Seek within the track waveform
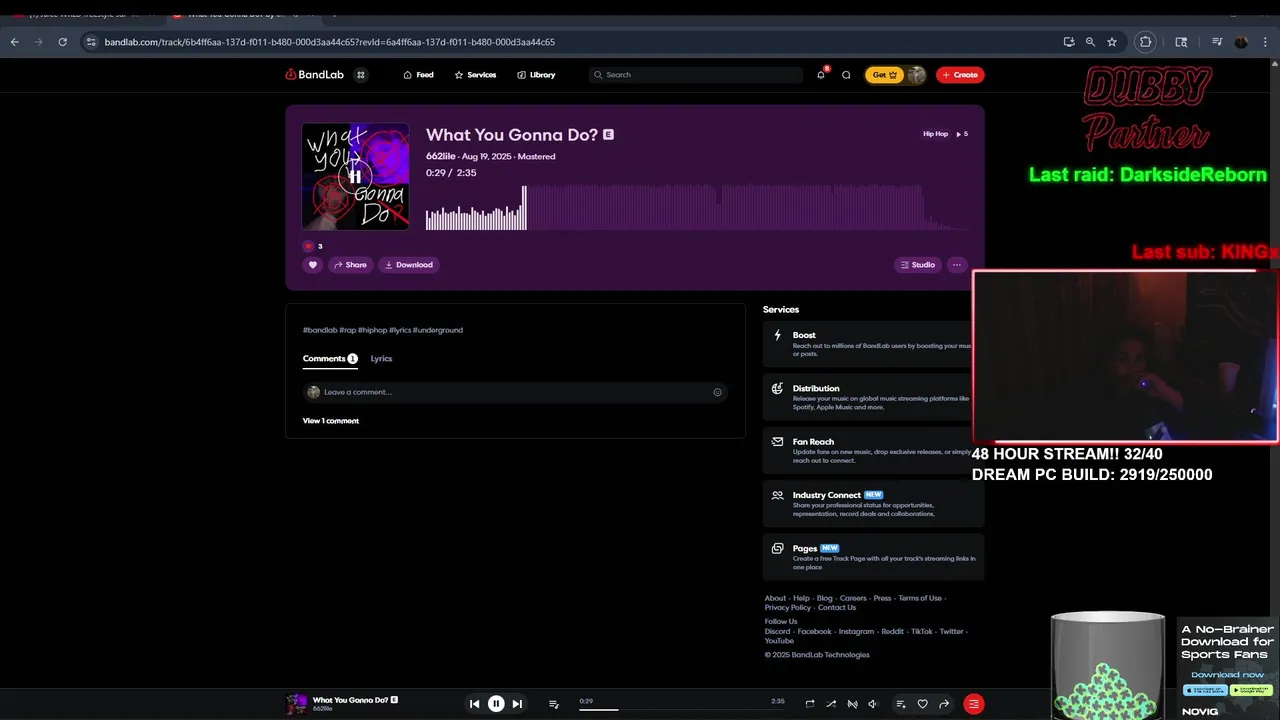Image resolution: width=1280 pixels, height=720 pixels. click(697, 208)
